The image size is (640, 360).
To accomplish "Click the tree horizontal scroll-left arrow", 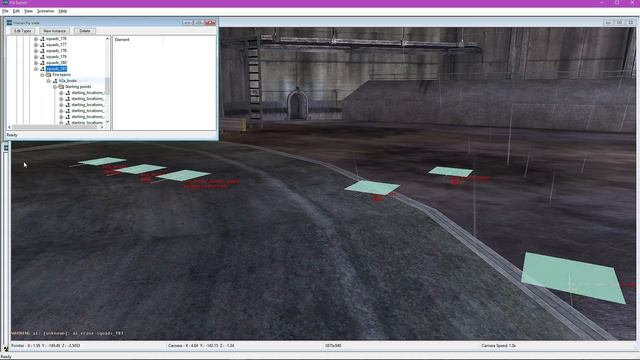I will (9, 127).
